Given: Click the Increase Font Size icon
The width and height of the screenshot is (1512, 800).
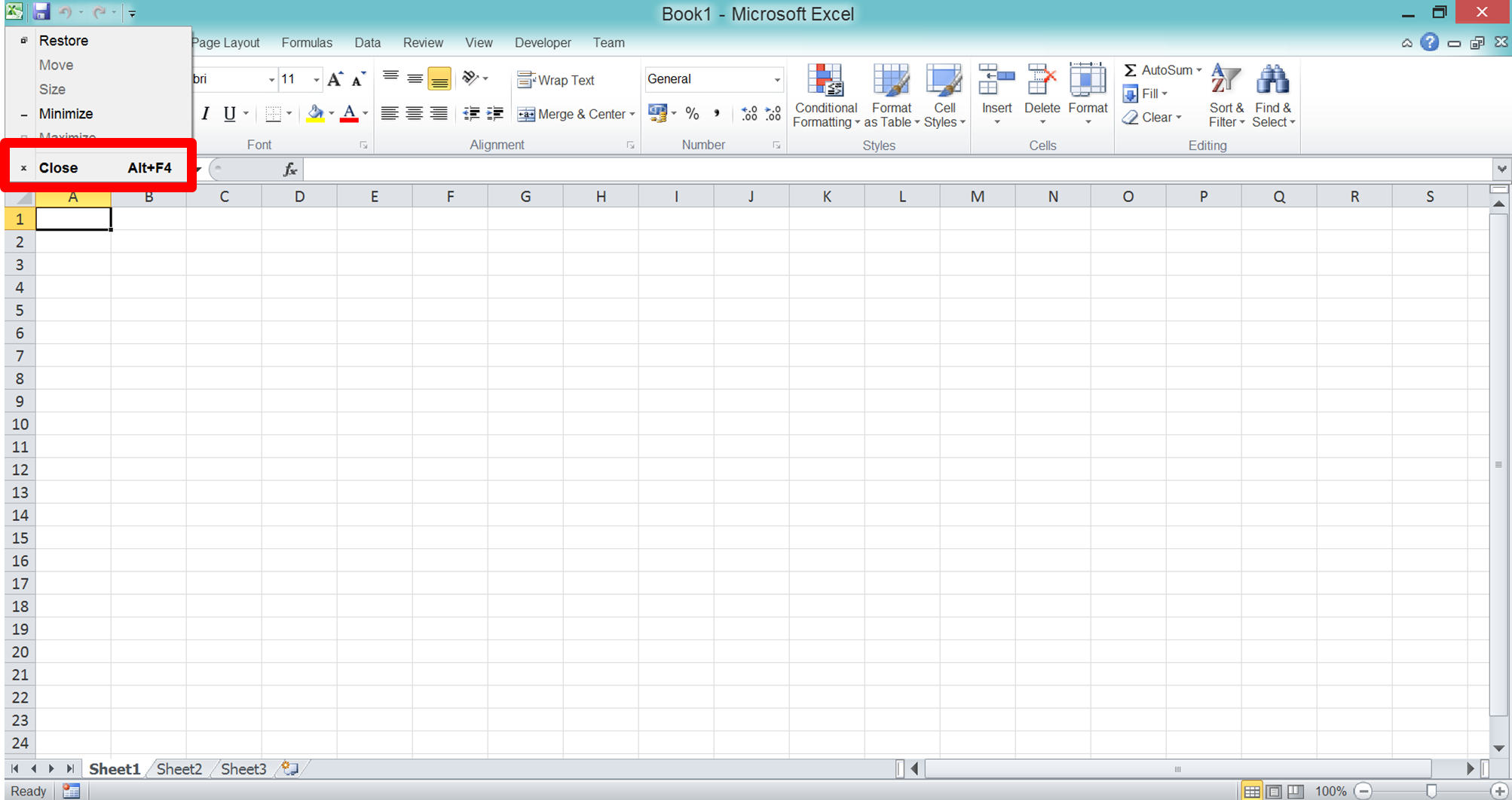Looking at the screenshot, I should tap(335, 79).
